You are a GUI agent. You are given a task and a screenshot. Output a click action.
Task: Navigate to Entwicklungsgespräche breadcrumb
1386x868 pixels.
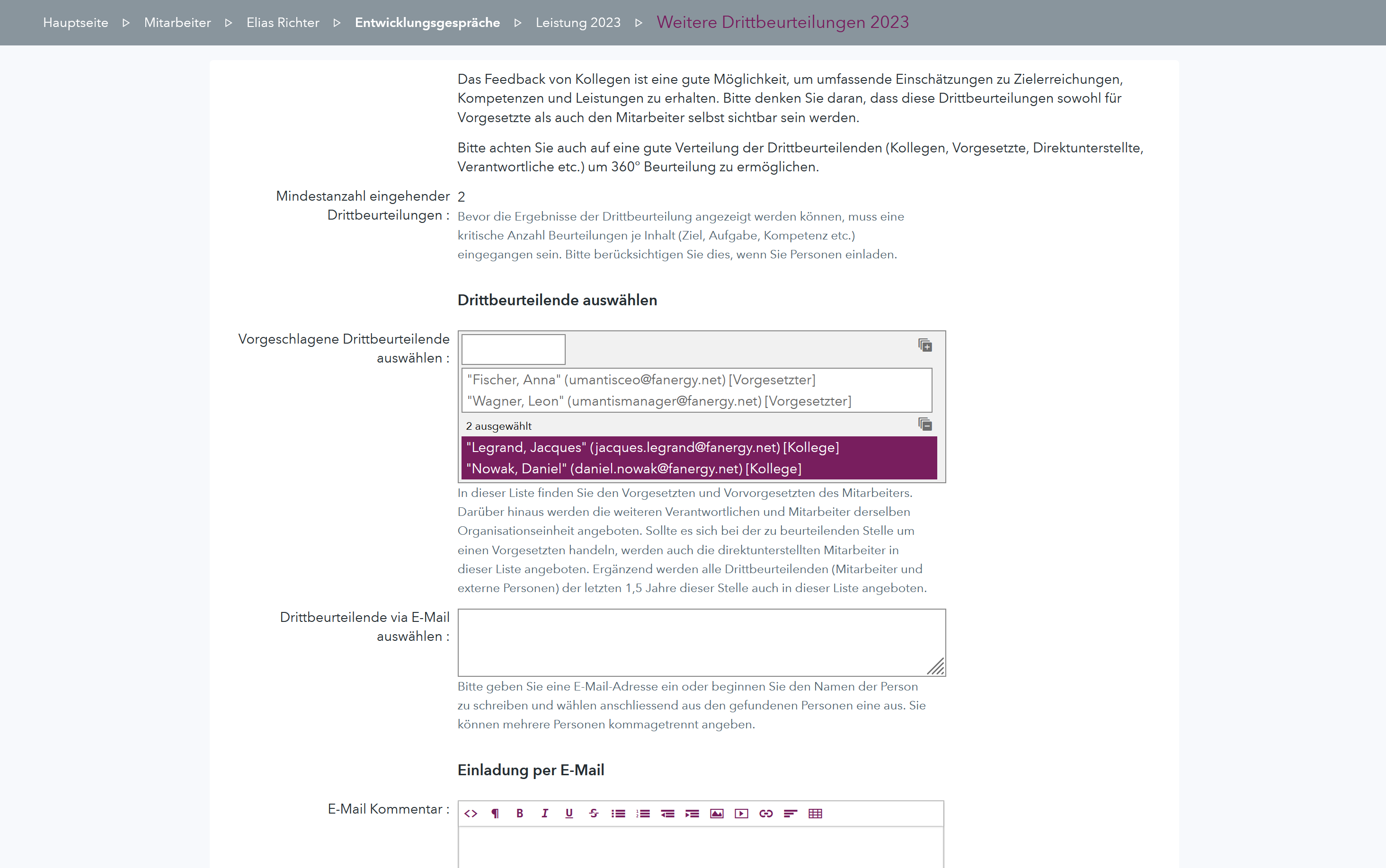pos(427,22)
